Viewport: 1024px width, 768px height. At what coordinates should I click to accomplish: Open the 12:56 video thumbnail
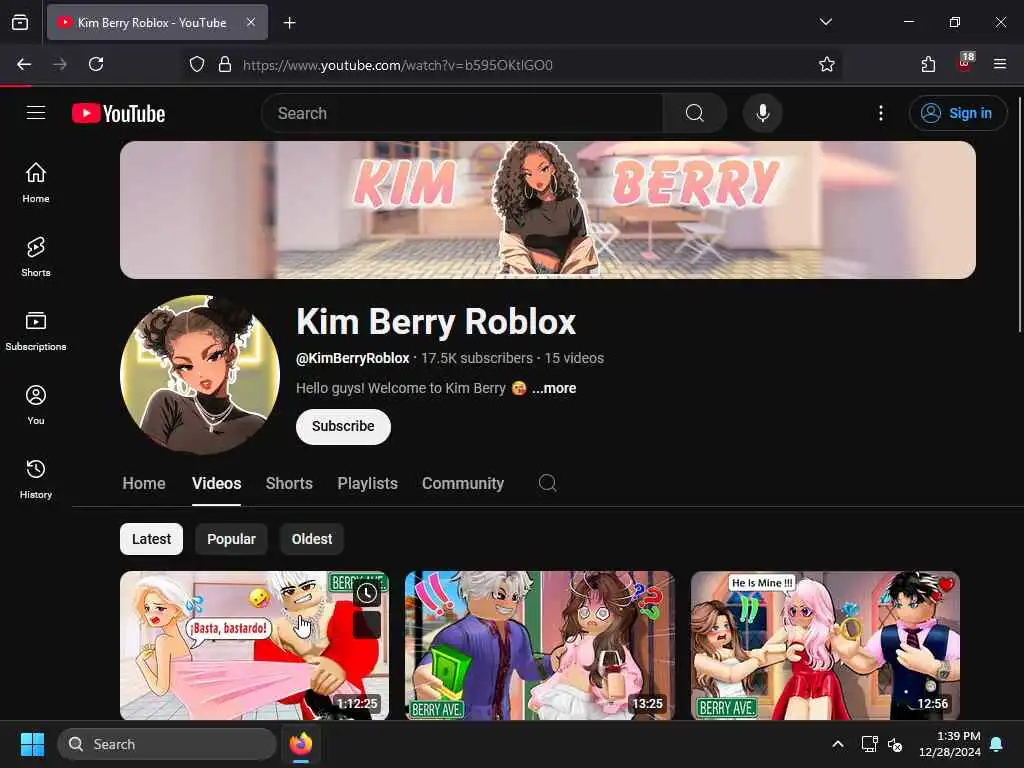click(x=825, y=645)
